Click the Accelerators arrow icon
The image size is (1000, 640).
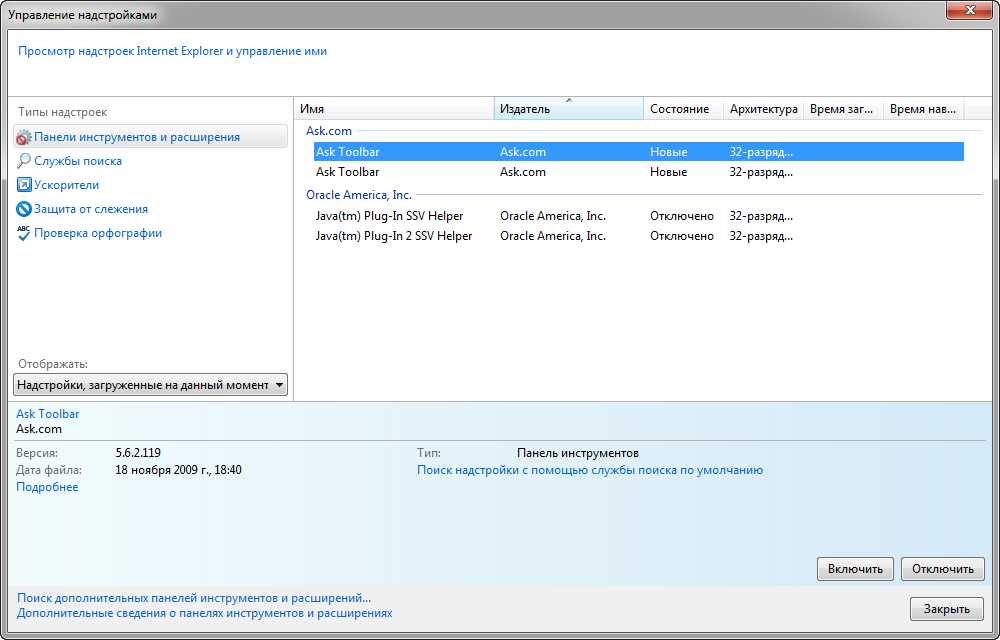[24, 185]
